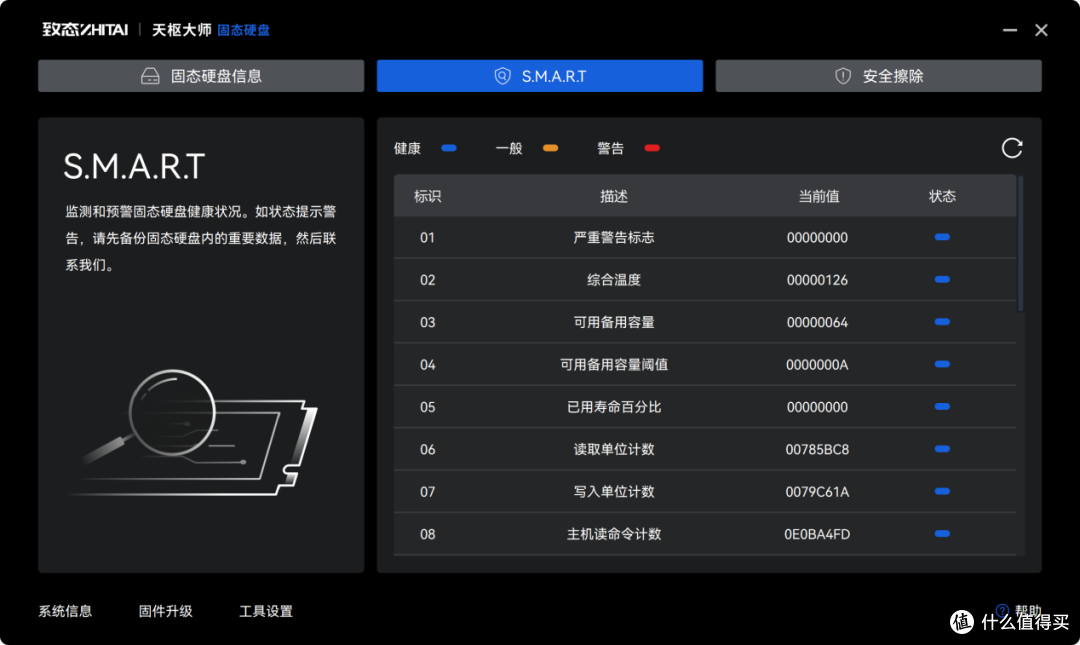The width and height of the screenshot is (1080, 645).
Task: Select the 写入单位计数 row description
Action: click(x=614, y=492)
